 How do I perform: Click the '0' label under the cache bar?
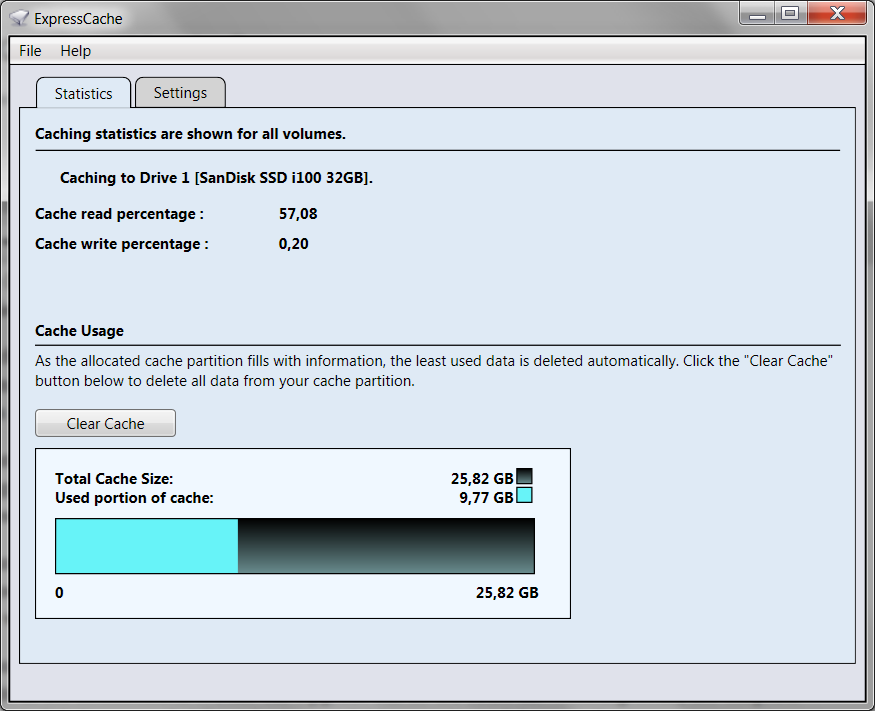point(59,593)
